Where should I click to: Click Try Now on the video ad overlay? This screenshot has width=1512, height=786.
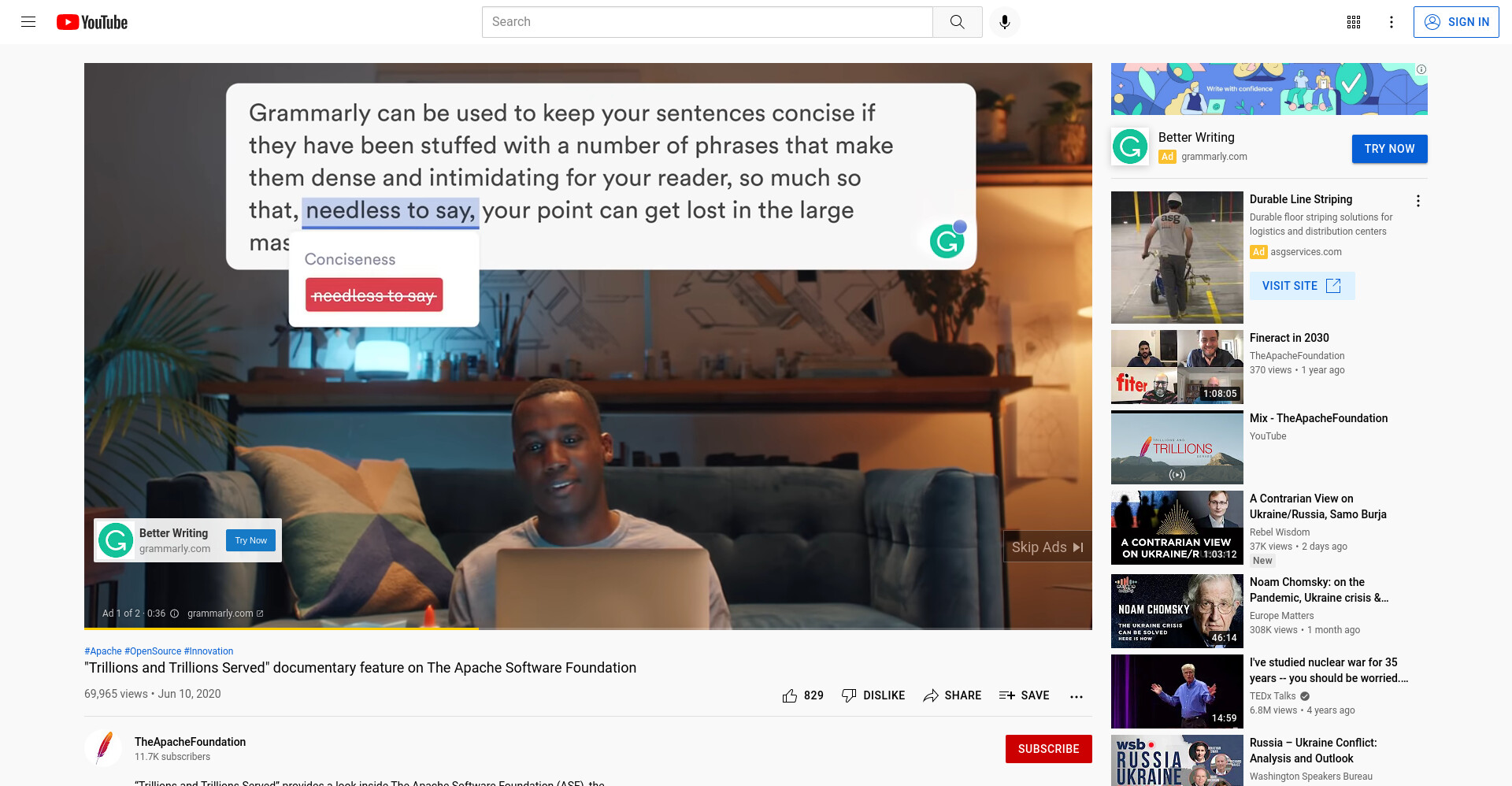[x=250, y=540]
